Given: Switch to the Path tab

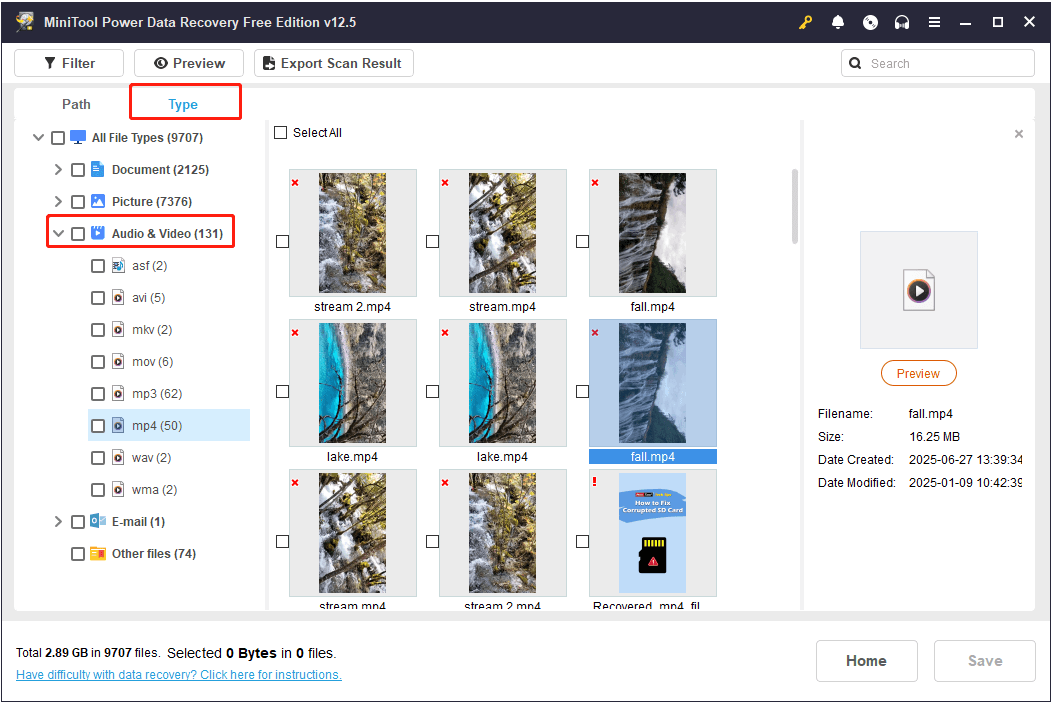Looking at the screenshot, I should (76, 104).
